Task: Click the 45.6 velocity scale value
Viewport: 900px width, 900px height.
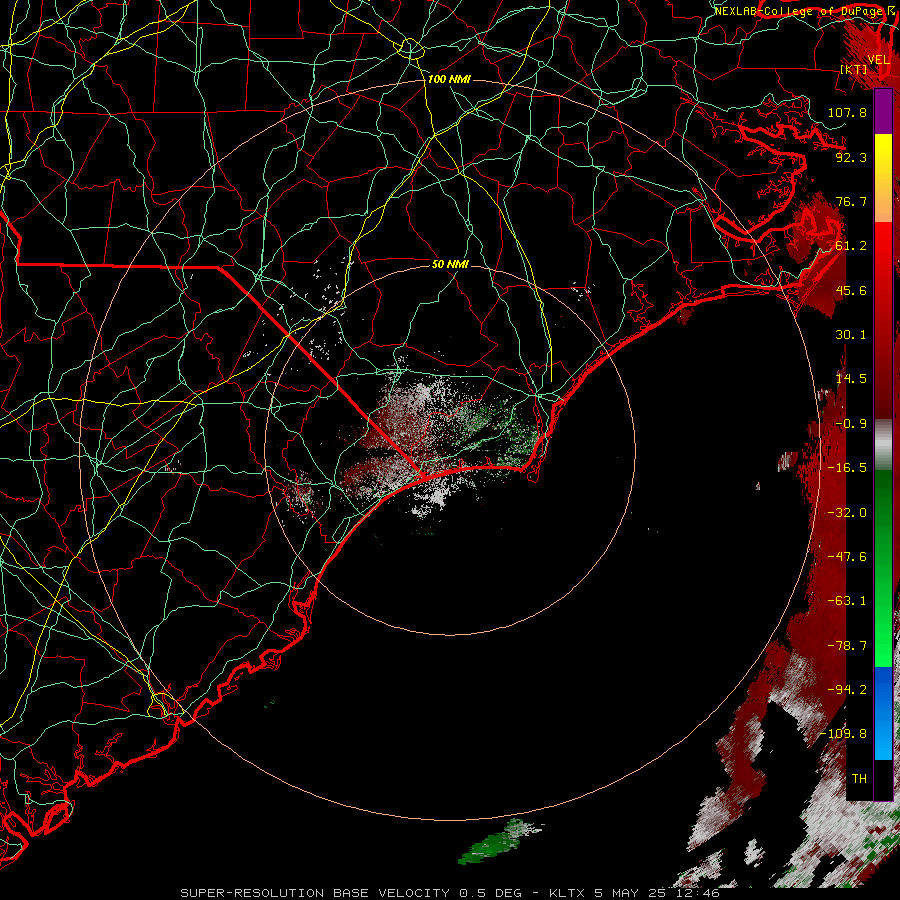Action: pyautogui.click(x=851, y=290)
